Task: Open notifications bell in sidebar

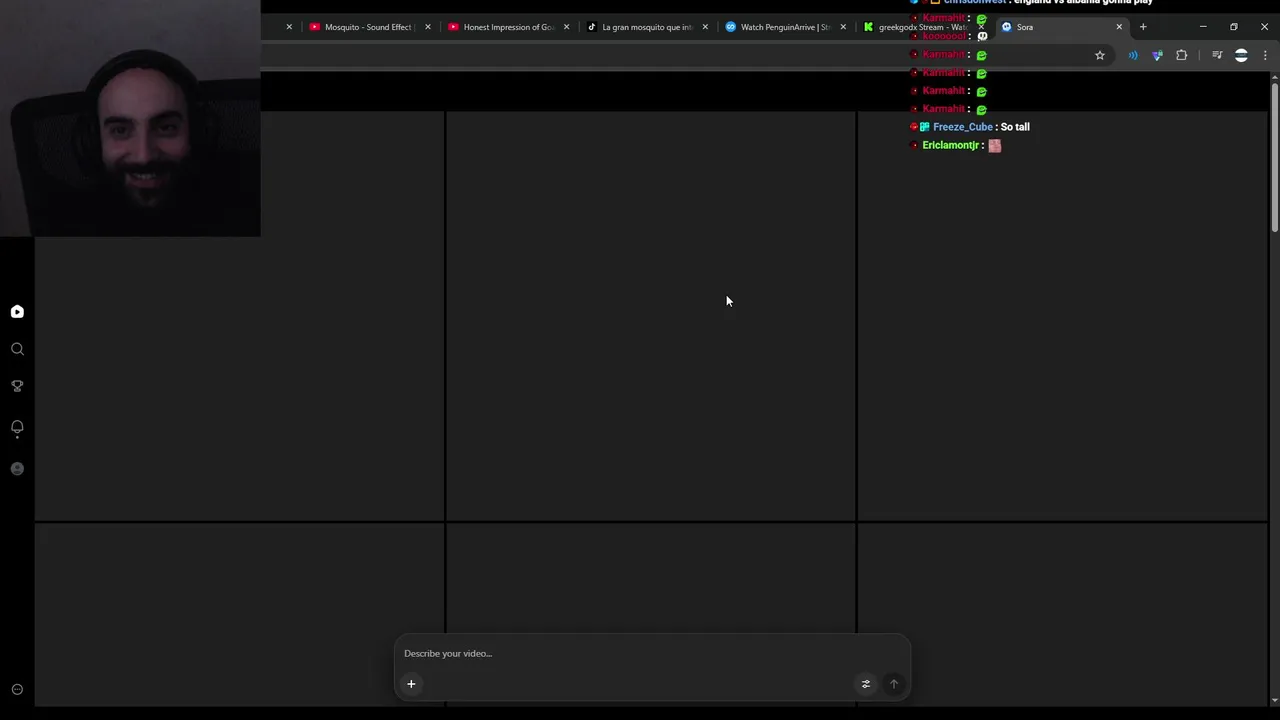Action: click(17, 428)
